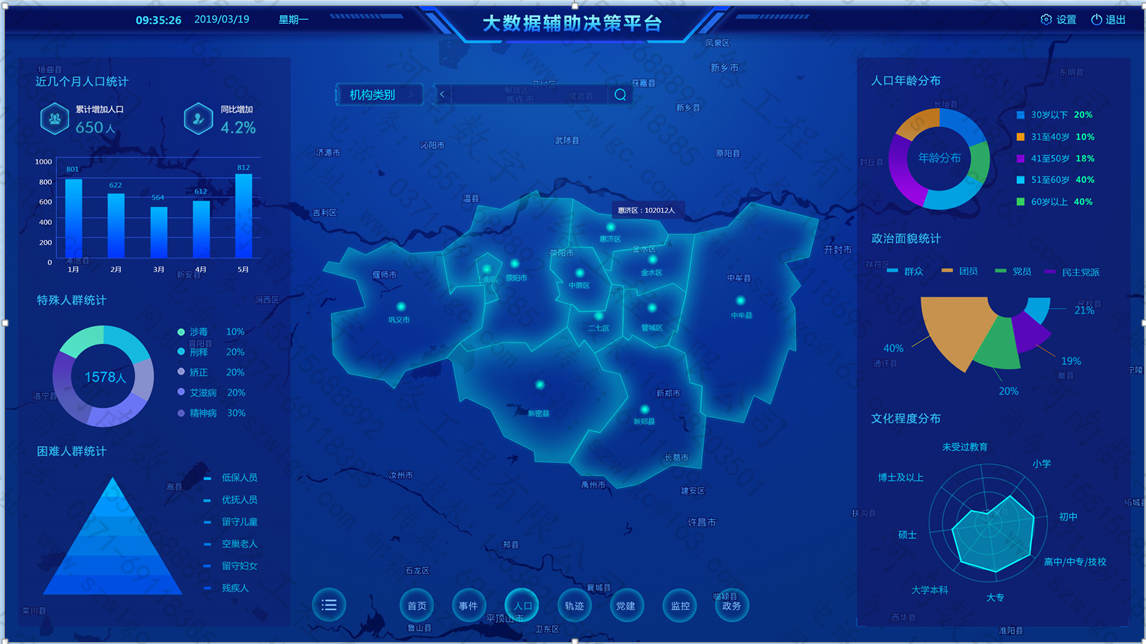
Task: Click the 60岁以上 green color swatch
Action: (x=1020, y=202)
